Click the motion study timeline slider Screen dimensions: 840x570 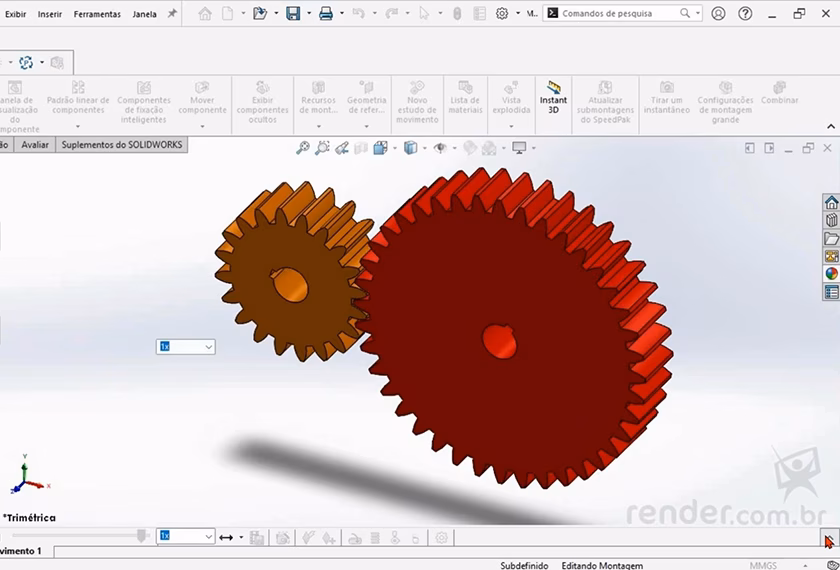point(143,536)
